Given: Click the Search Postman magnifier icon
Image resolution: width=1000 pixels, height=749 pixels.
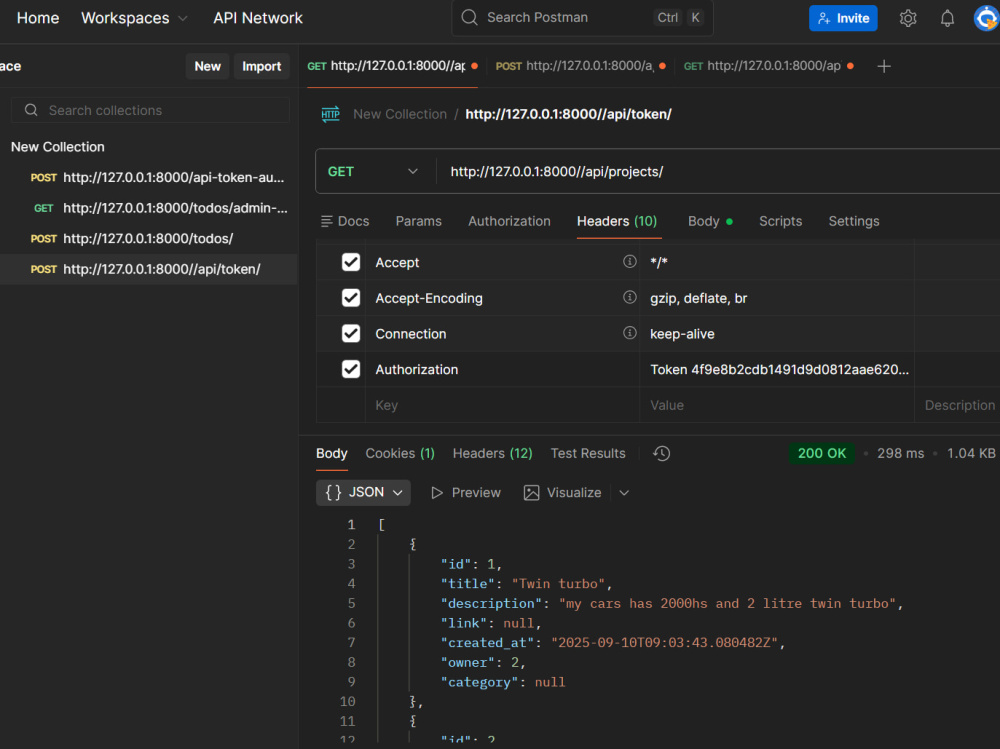Looking at the screenshot, I should [469, 18].
